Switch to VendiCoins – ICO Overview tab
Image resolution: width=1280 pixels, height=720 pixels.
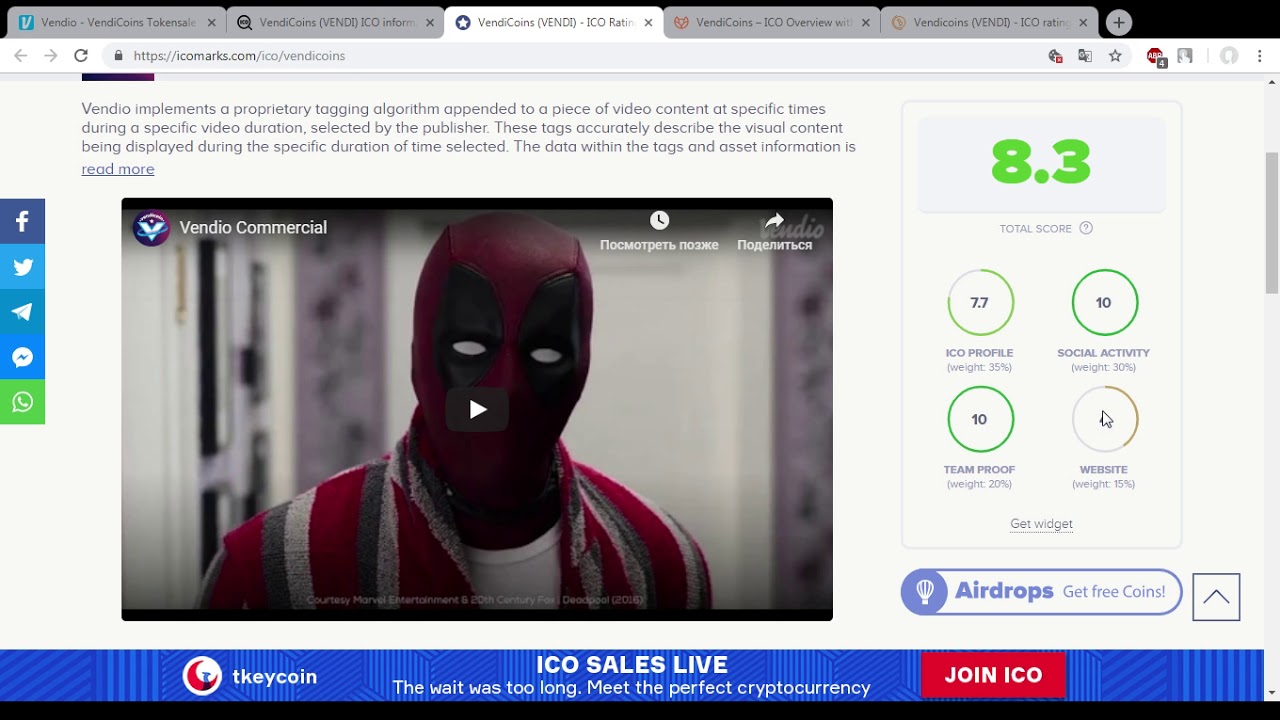771,22
